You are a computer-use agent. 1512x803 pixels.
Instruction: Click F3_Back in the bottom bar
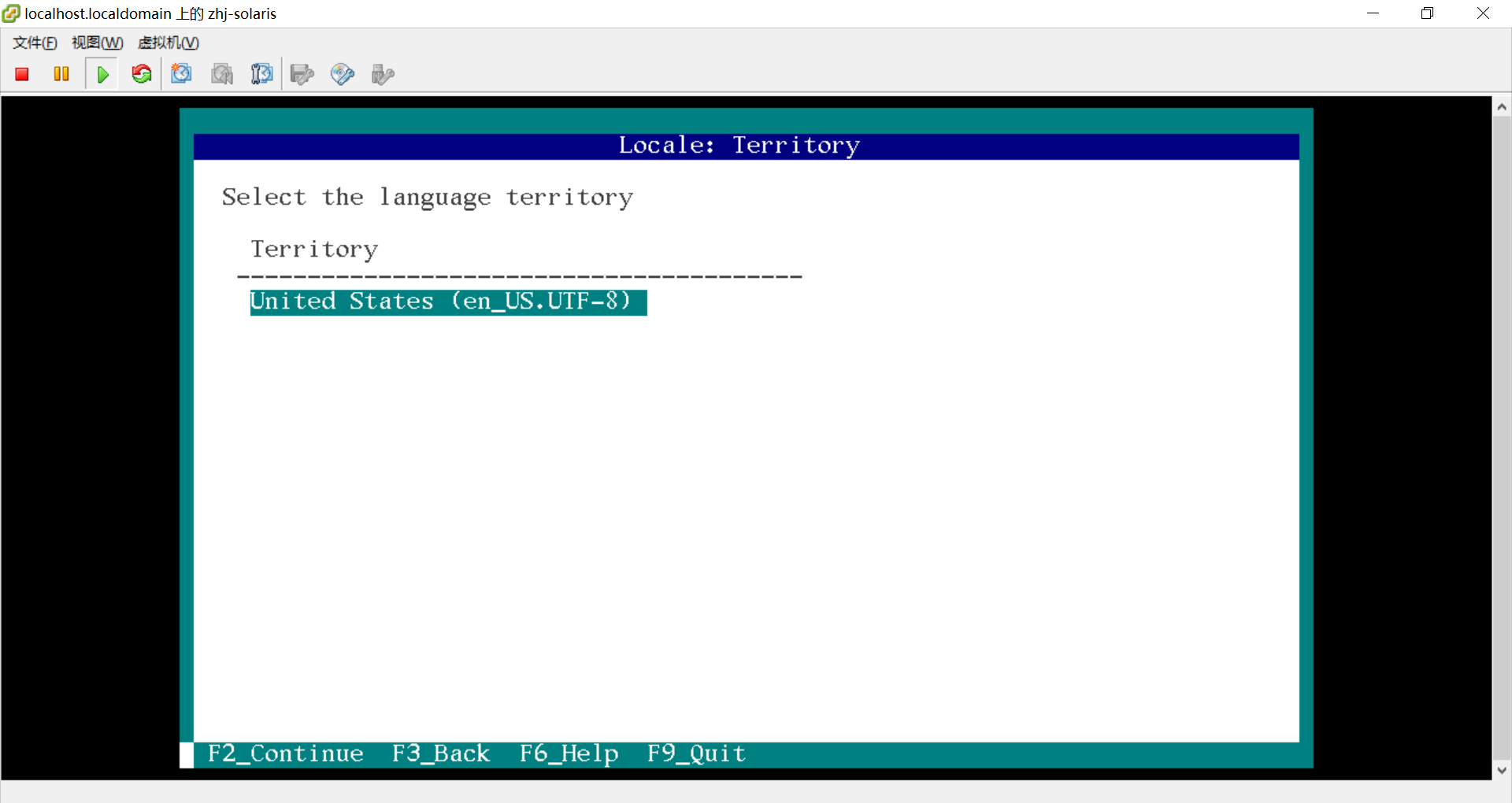[x=441, y=754]
